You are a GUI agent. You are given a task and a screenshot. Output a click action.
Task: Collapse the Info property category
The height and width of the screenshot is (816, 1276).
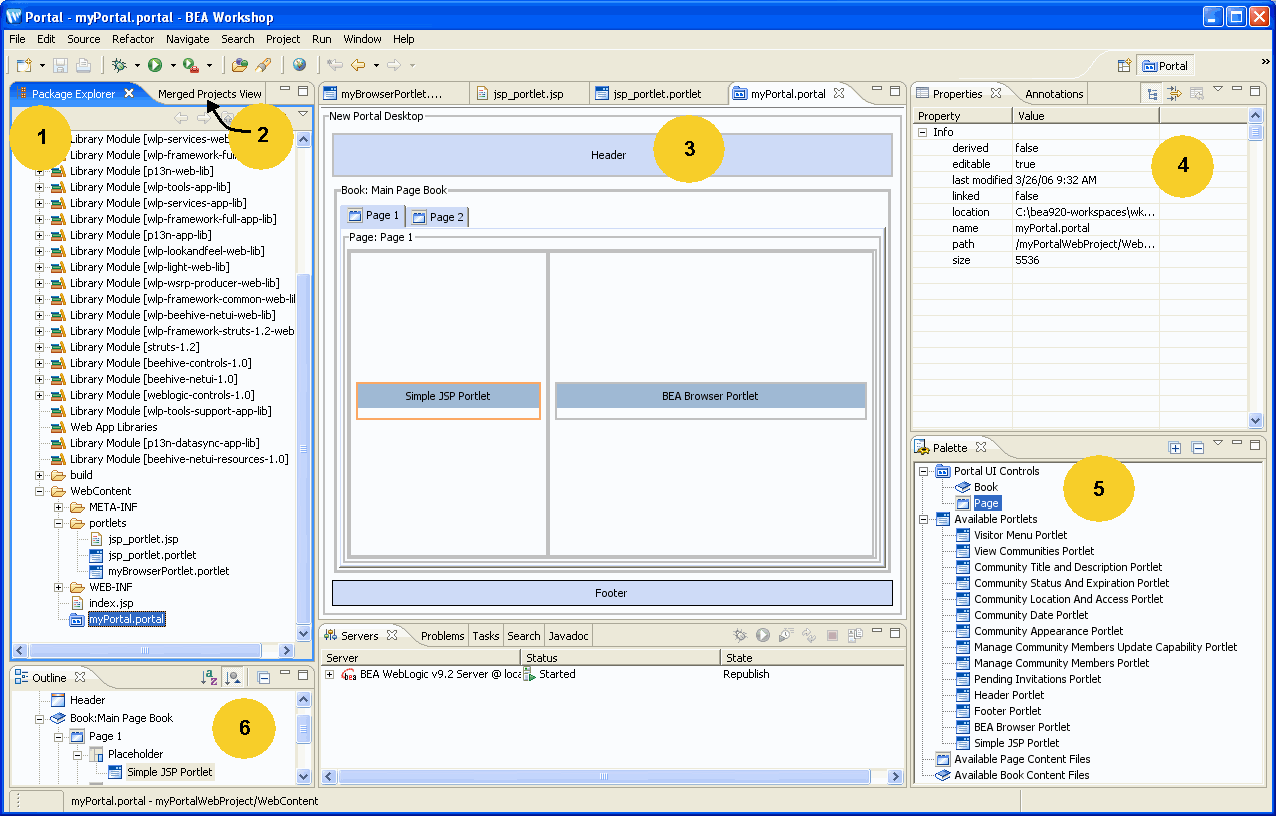pyautogui.click(x=922, y=132)
